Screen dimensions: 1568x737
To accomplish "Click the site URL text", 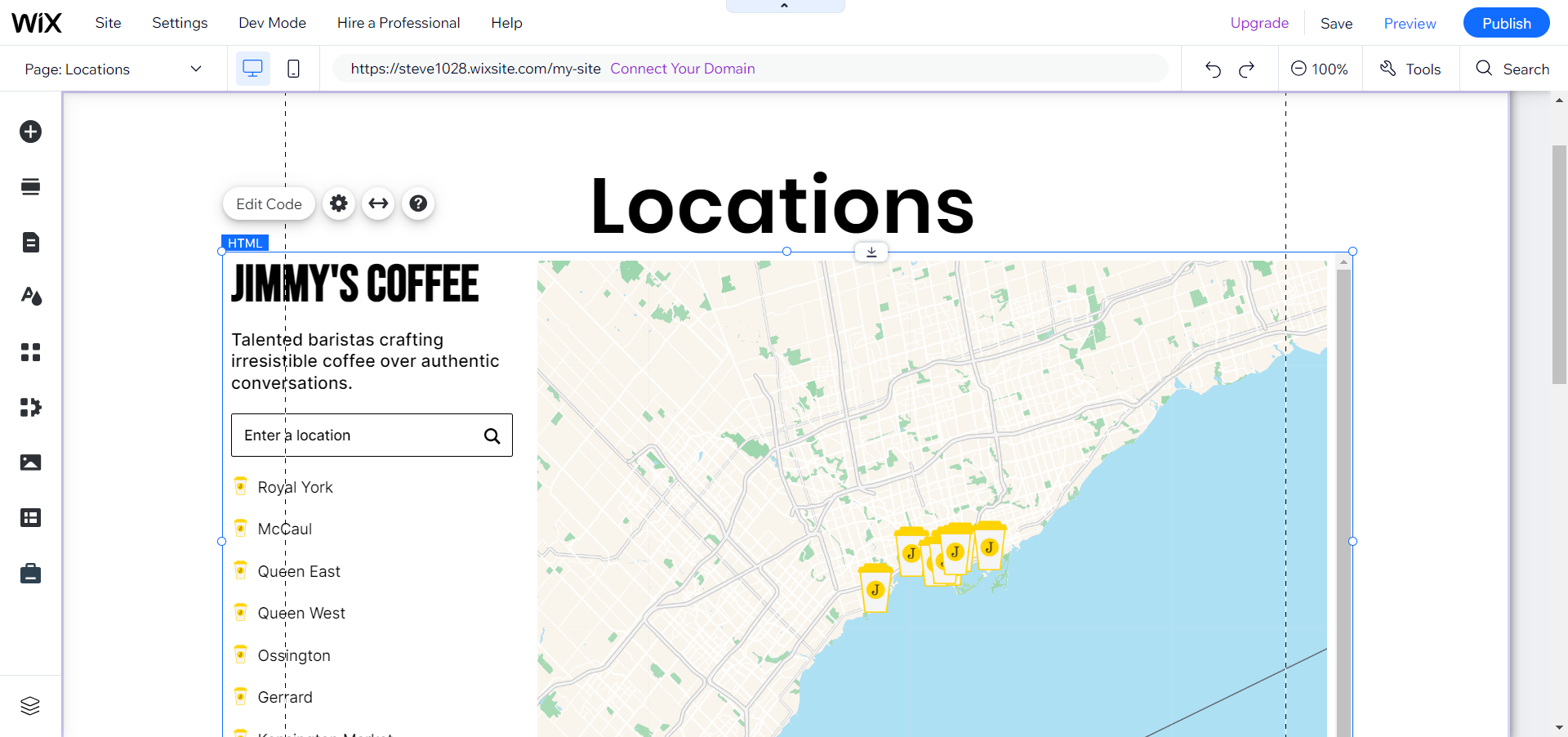I will [475, 69].
